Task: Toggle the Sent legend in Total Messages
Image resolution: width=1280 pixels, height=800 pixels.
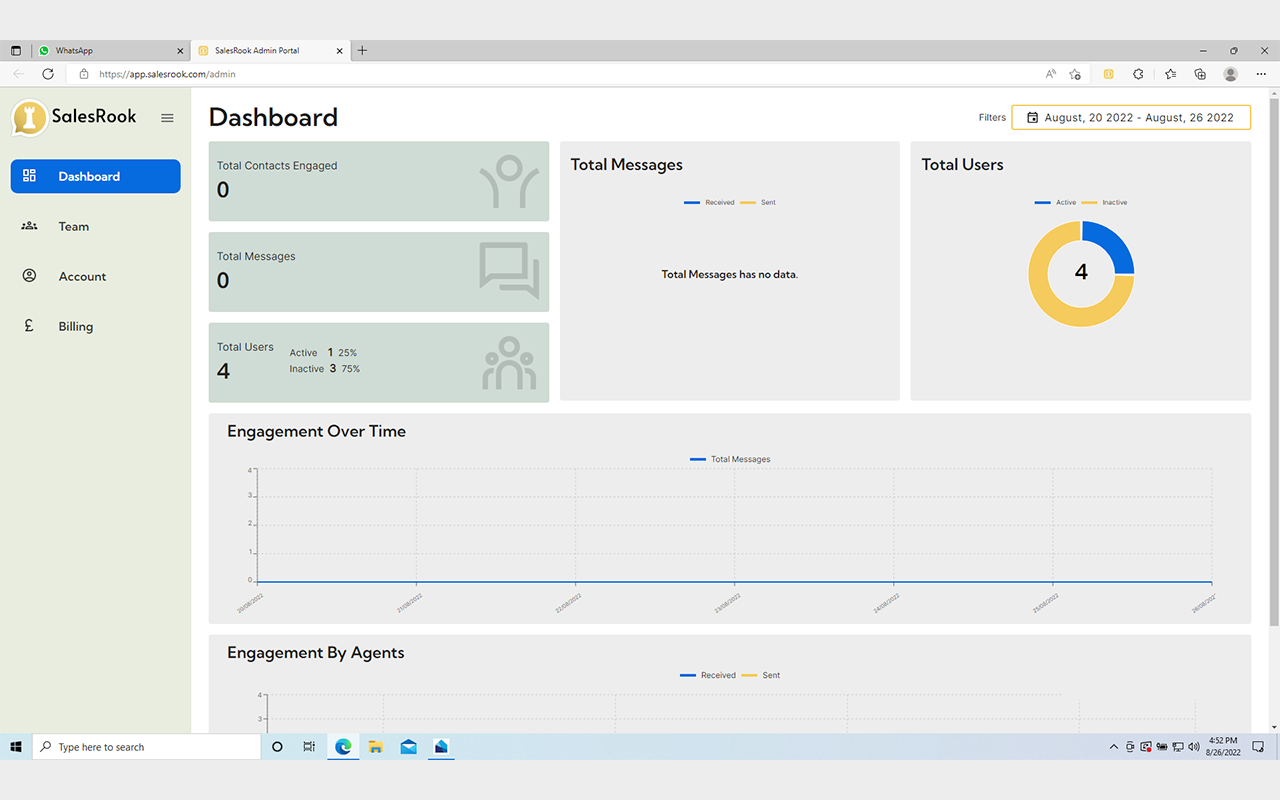Action: 758,202
